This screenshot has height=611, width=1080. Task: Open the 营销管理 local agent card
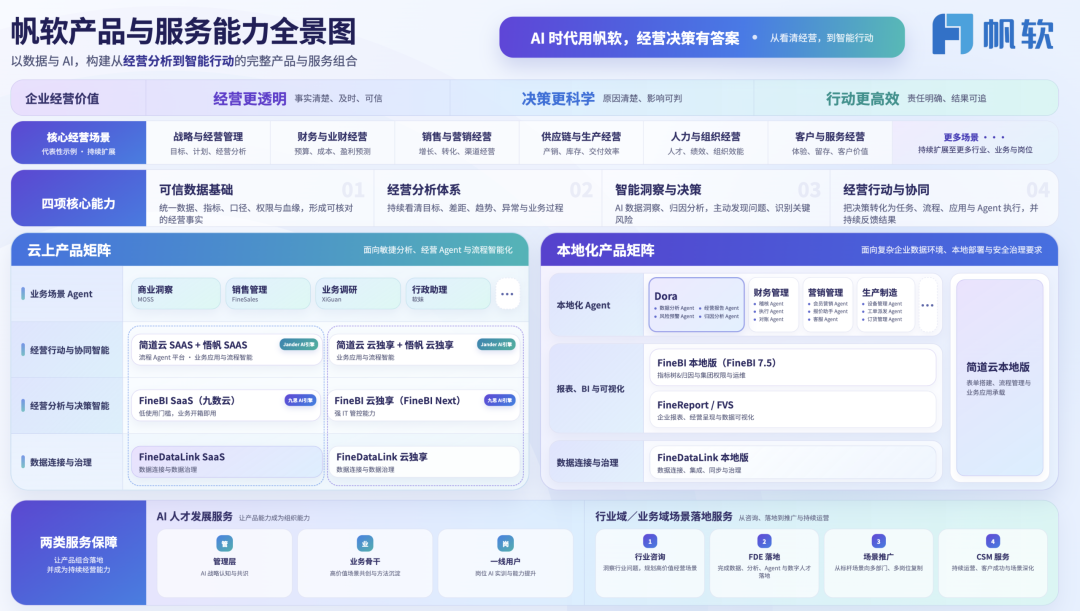pyautogui.click(x=827, y=305)
